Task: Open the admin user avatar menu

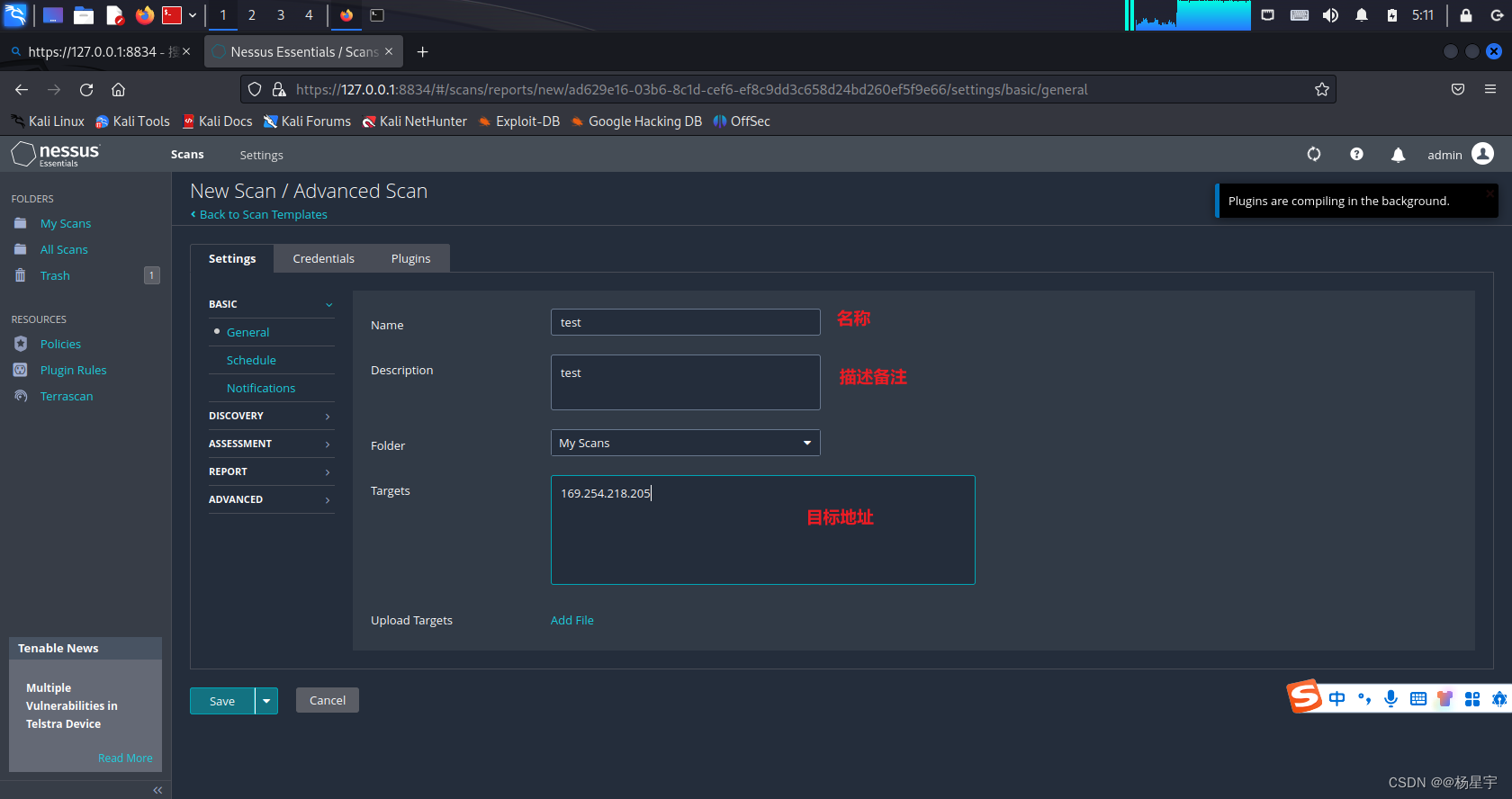Action: [1482, 154]
